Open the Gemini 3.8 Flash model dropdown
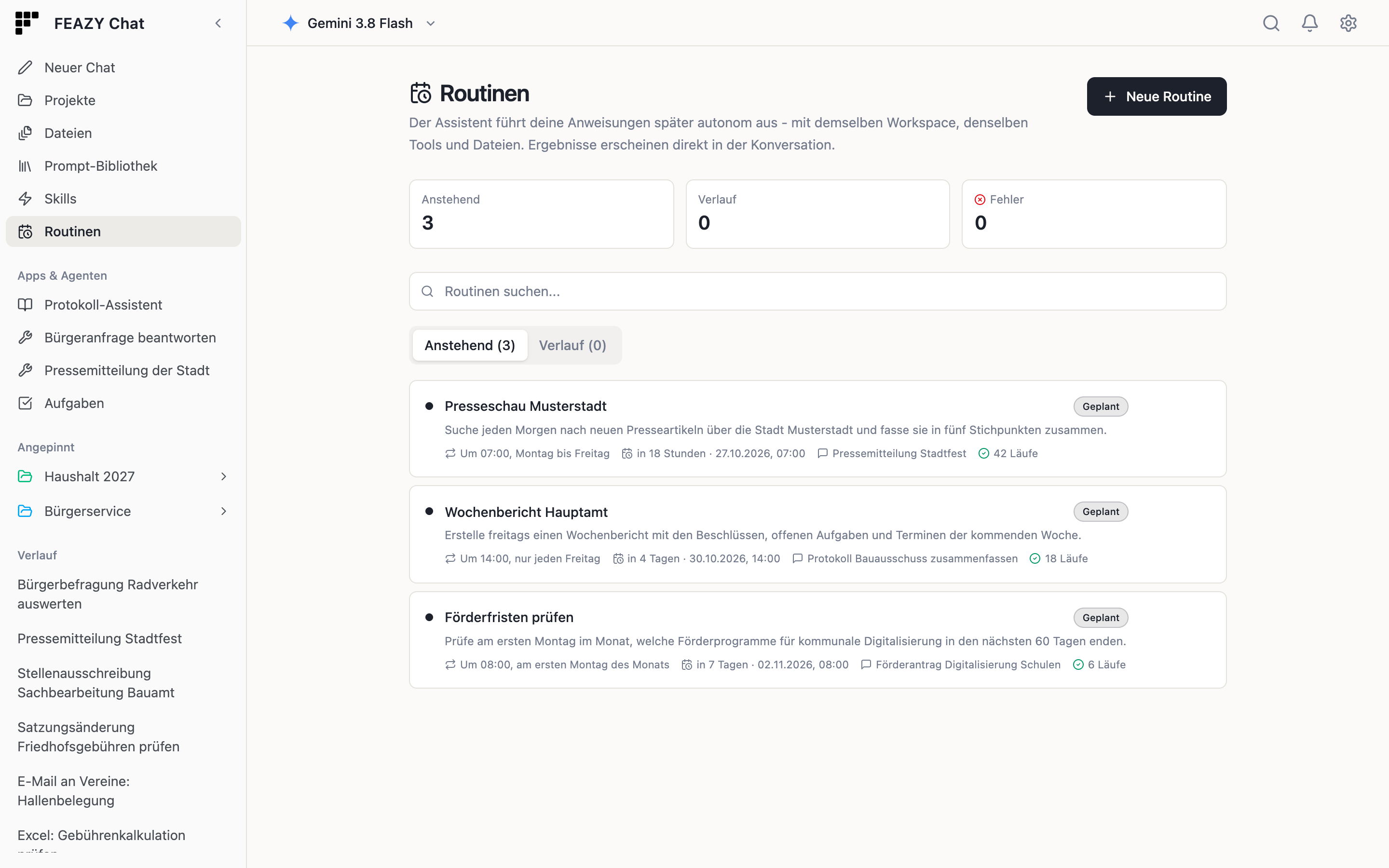 coord(359,23)
